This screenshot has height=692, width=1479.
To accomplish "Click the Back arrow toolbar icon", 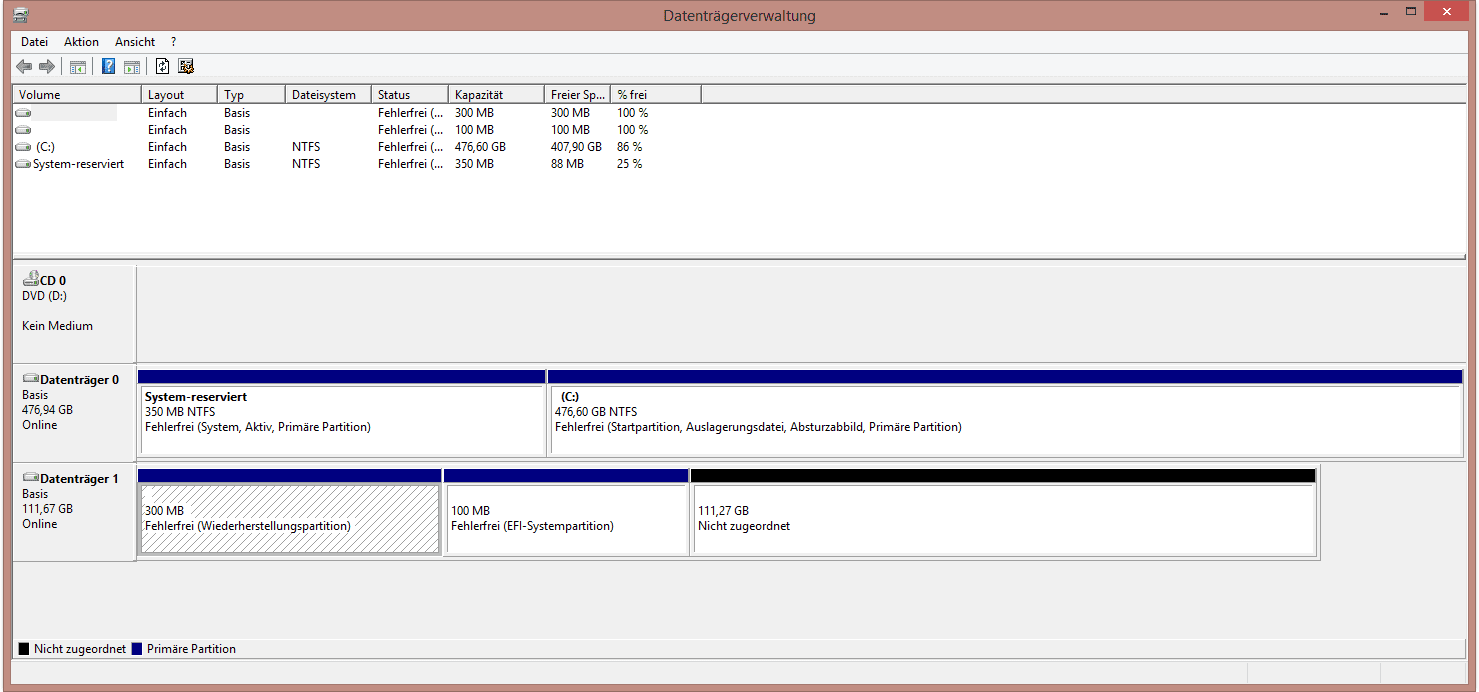I will 24,67.
